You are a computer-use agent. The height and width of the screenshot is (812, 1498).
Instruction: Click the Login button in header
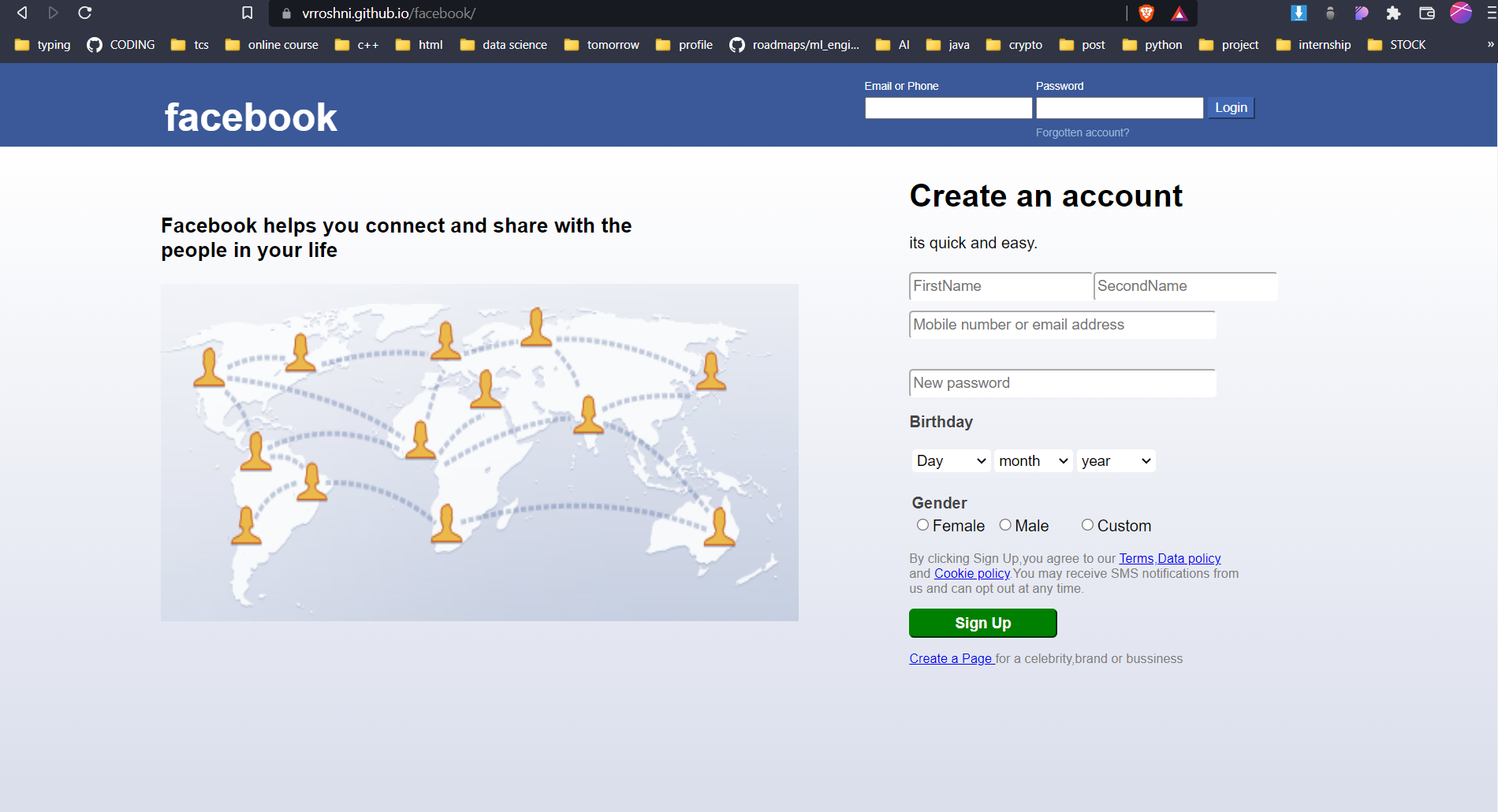pos(1230,108)
